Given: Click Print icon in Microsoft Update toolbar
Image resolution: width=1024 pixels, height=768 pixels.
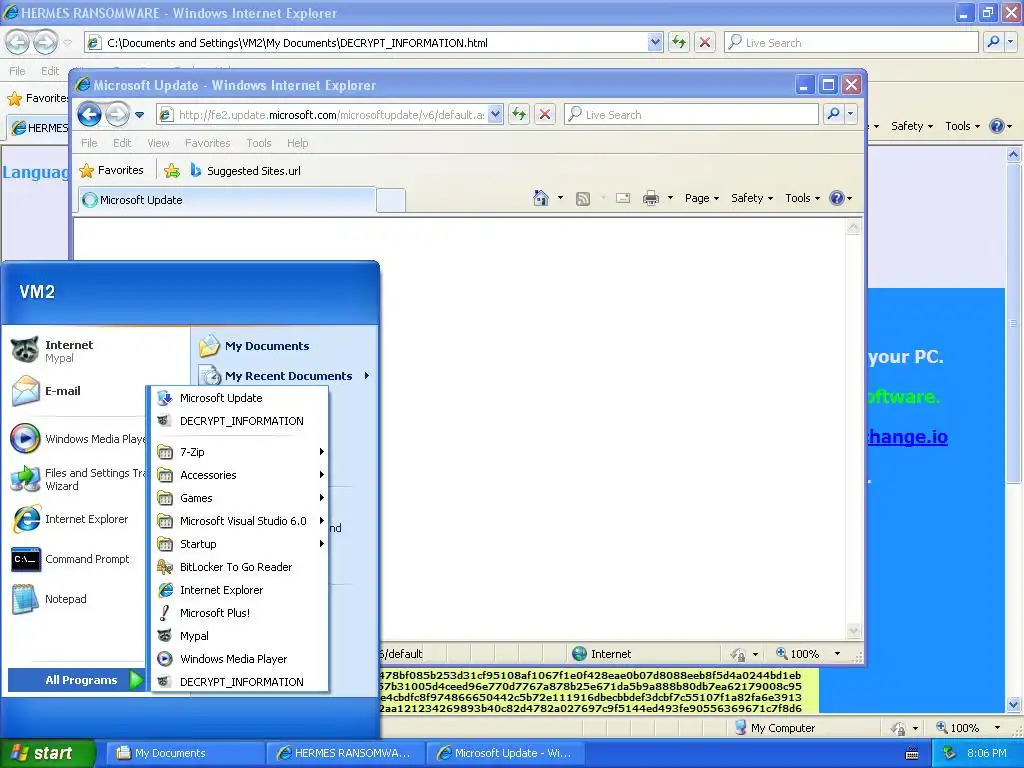Looking at the screenshot, I should point(651,198).
